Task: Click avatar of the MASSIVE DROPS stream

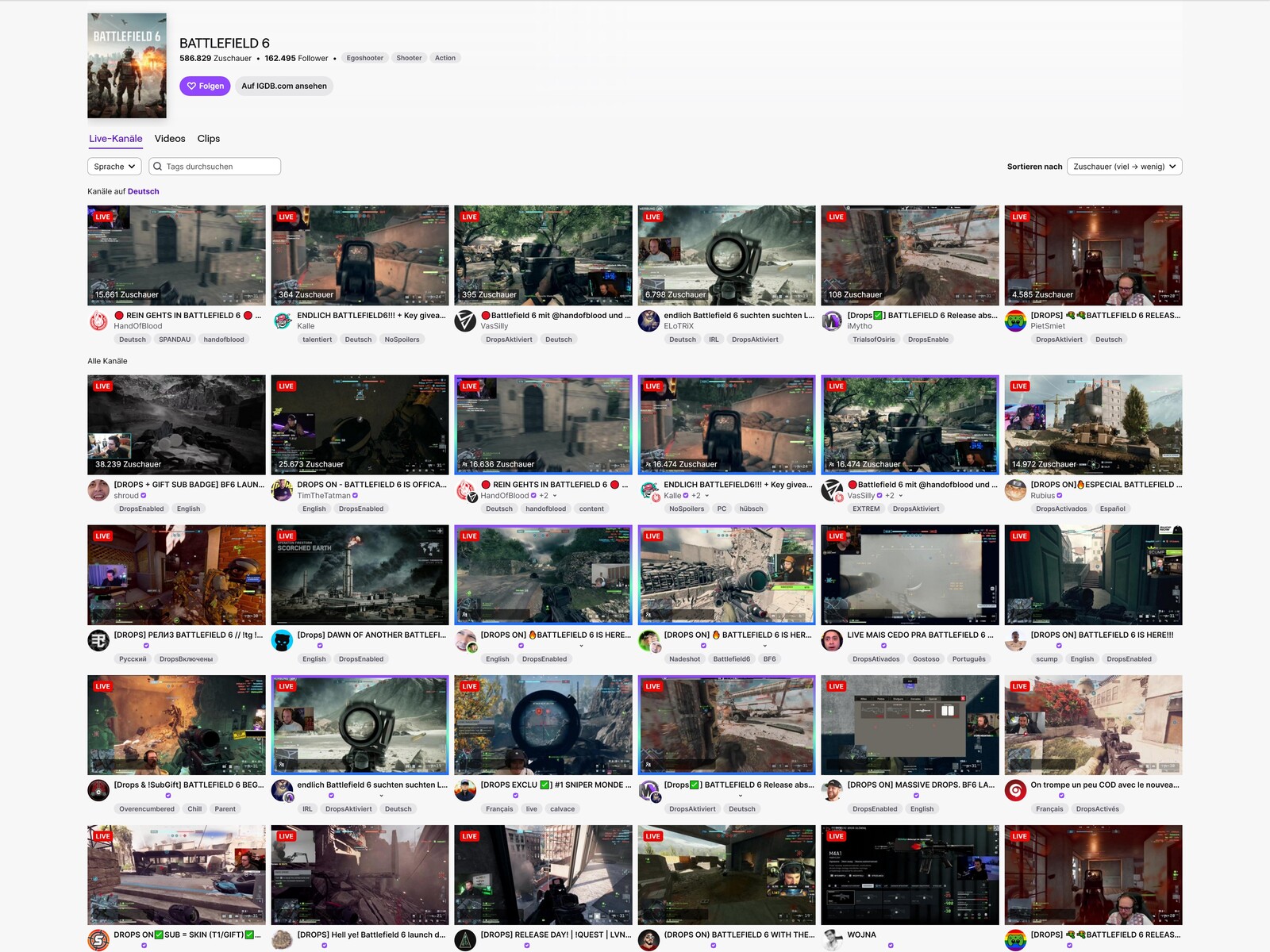Action: pos(832,790)
